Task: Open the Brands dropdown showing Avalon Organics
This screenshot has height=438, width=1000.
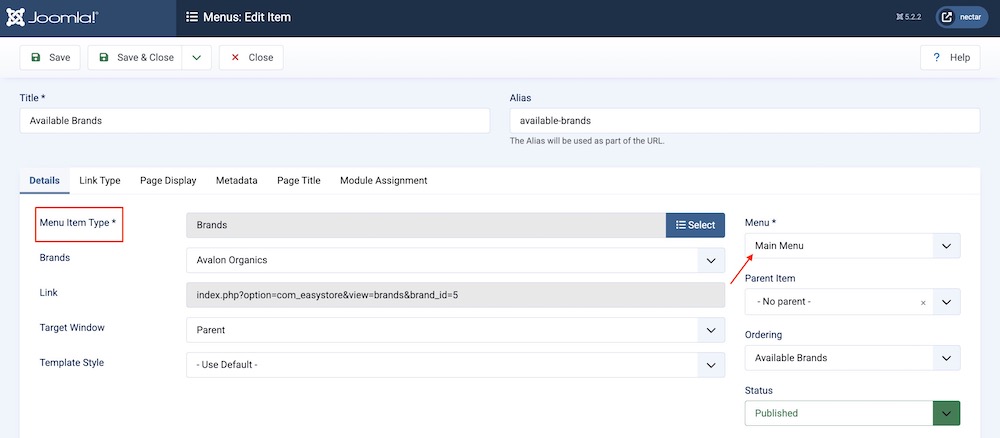Action: 455,260
